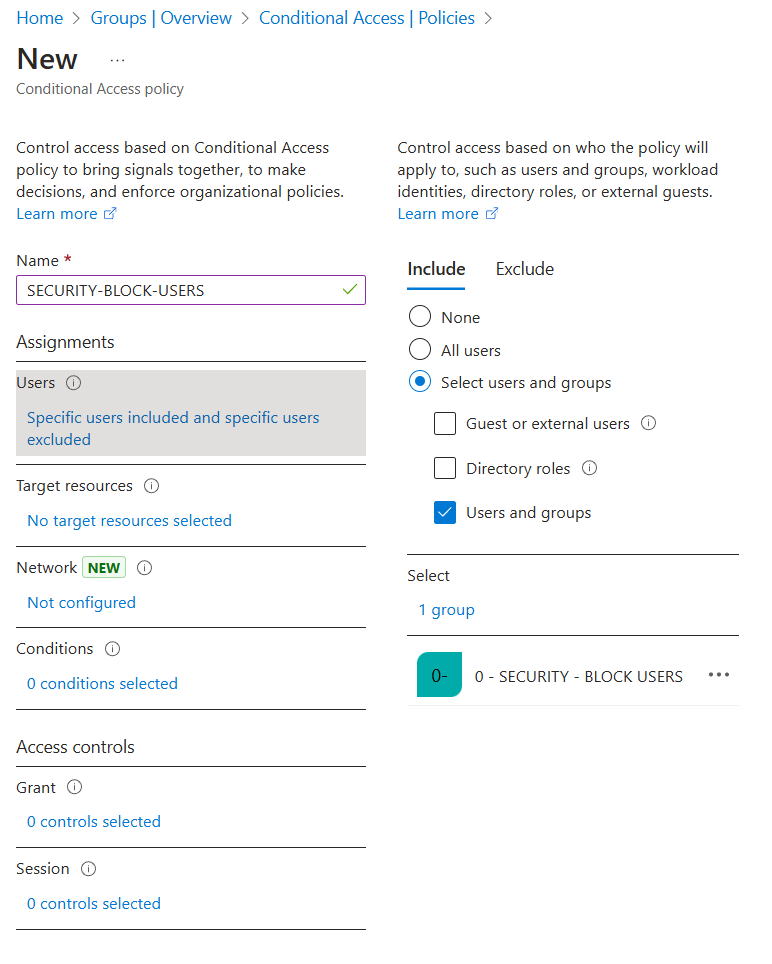Image resolution: width=772 pixels, height=964 pixels.
Task: Open No target resources selected link
Action: (x=130, y=521)
